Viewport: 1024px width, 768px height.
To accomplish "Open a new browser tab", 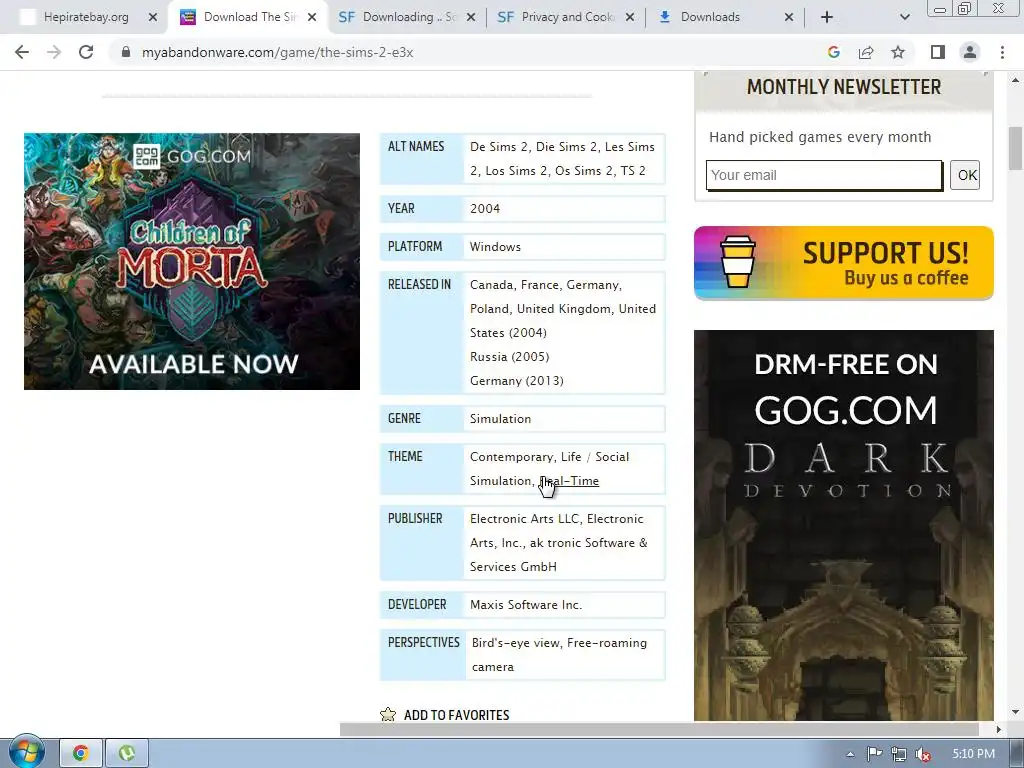I will coord(827,17).
